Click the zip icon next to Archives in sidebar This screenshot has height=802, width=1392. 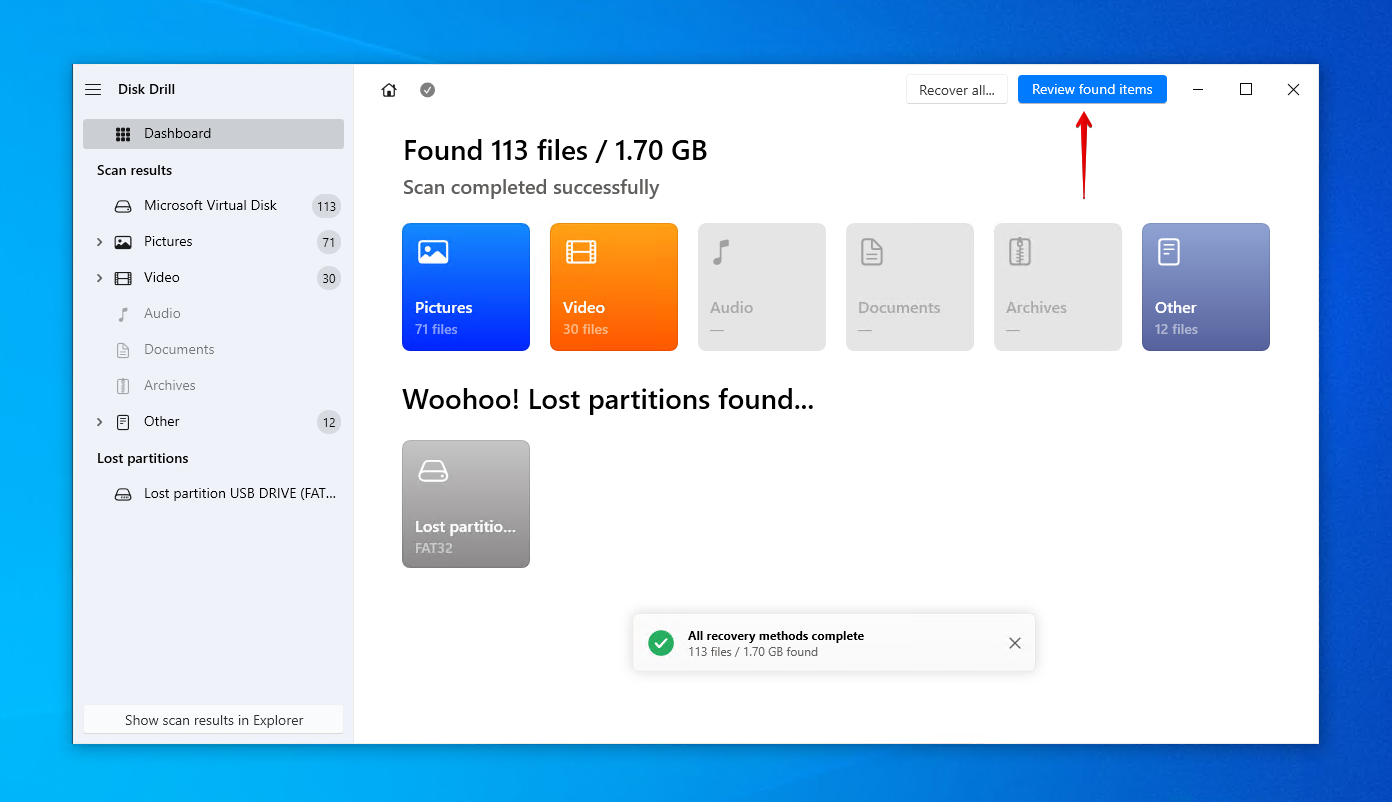pos(123,386)
